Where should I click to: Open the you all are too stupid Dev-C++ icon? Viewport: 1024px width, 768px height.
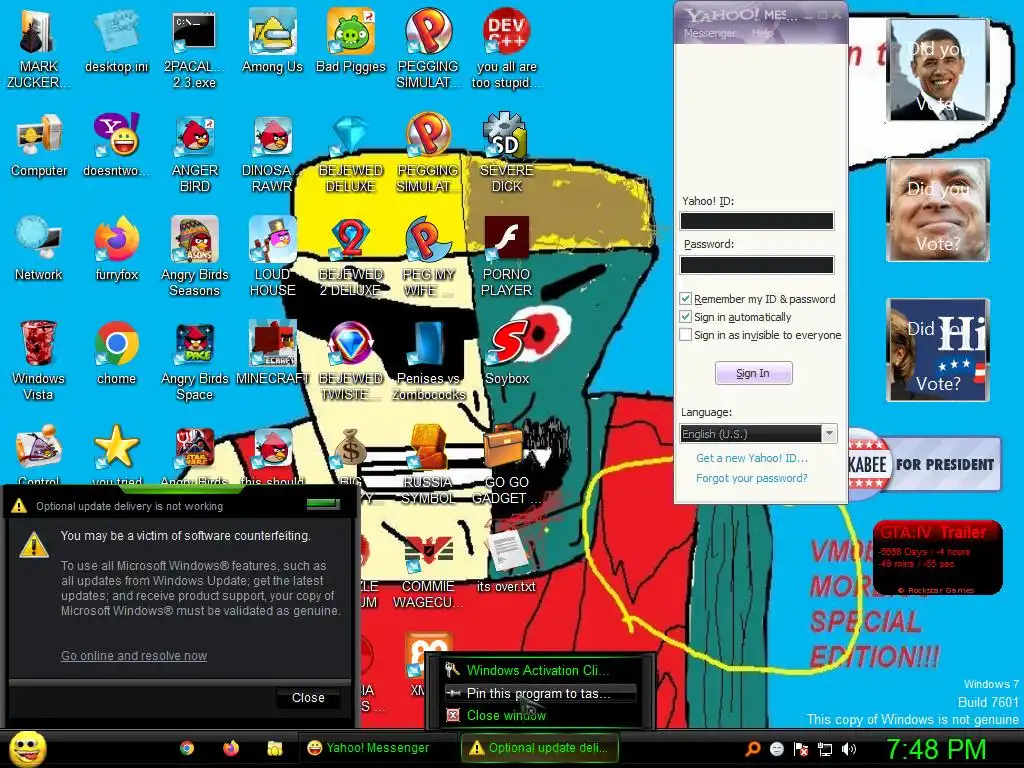pos(507,49)
